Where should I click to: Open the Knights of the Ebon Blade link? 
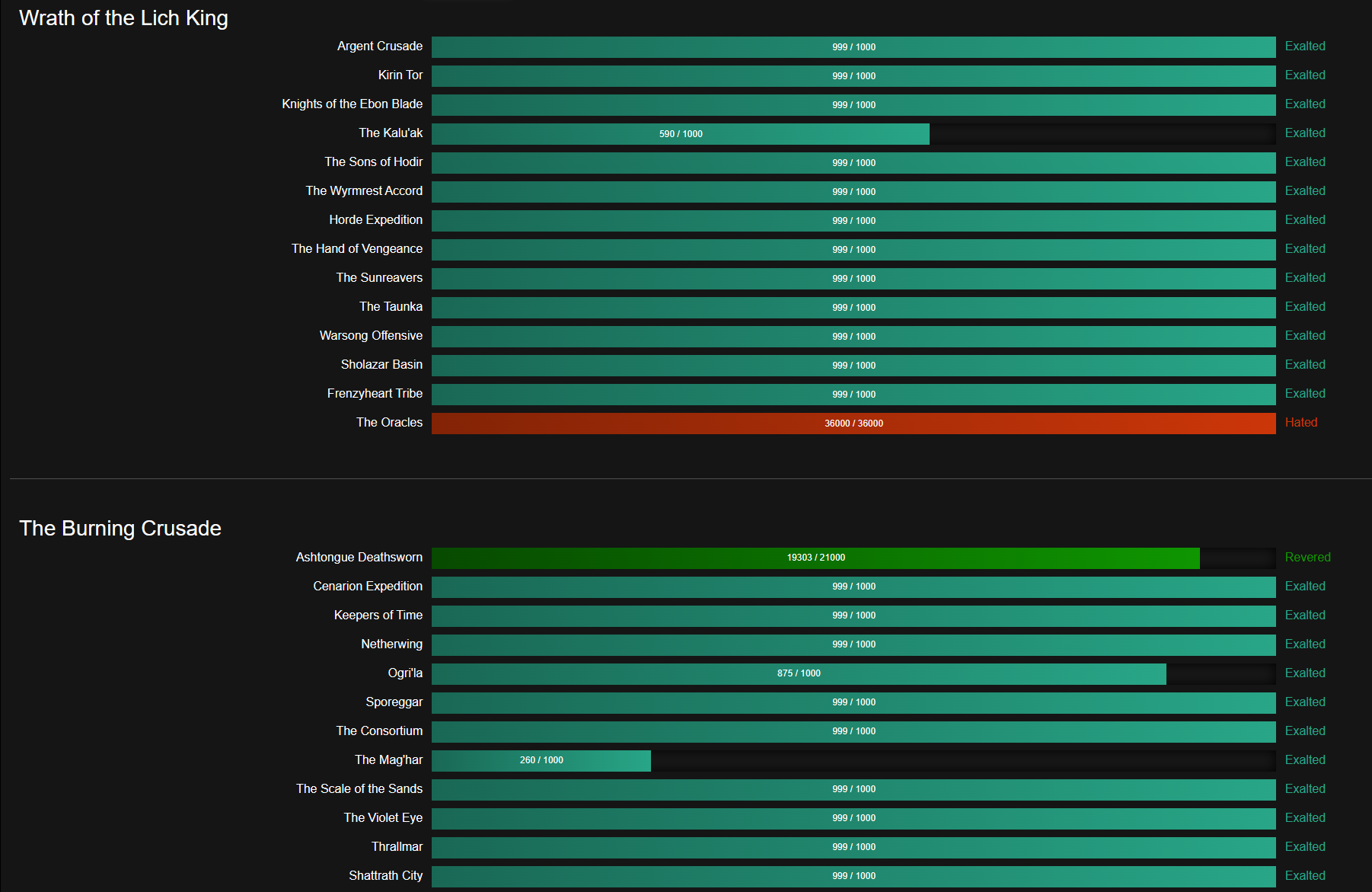pyautogui.click(x=352, y=104)
